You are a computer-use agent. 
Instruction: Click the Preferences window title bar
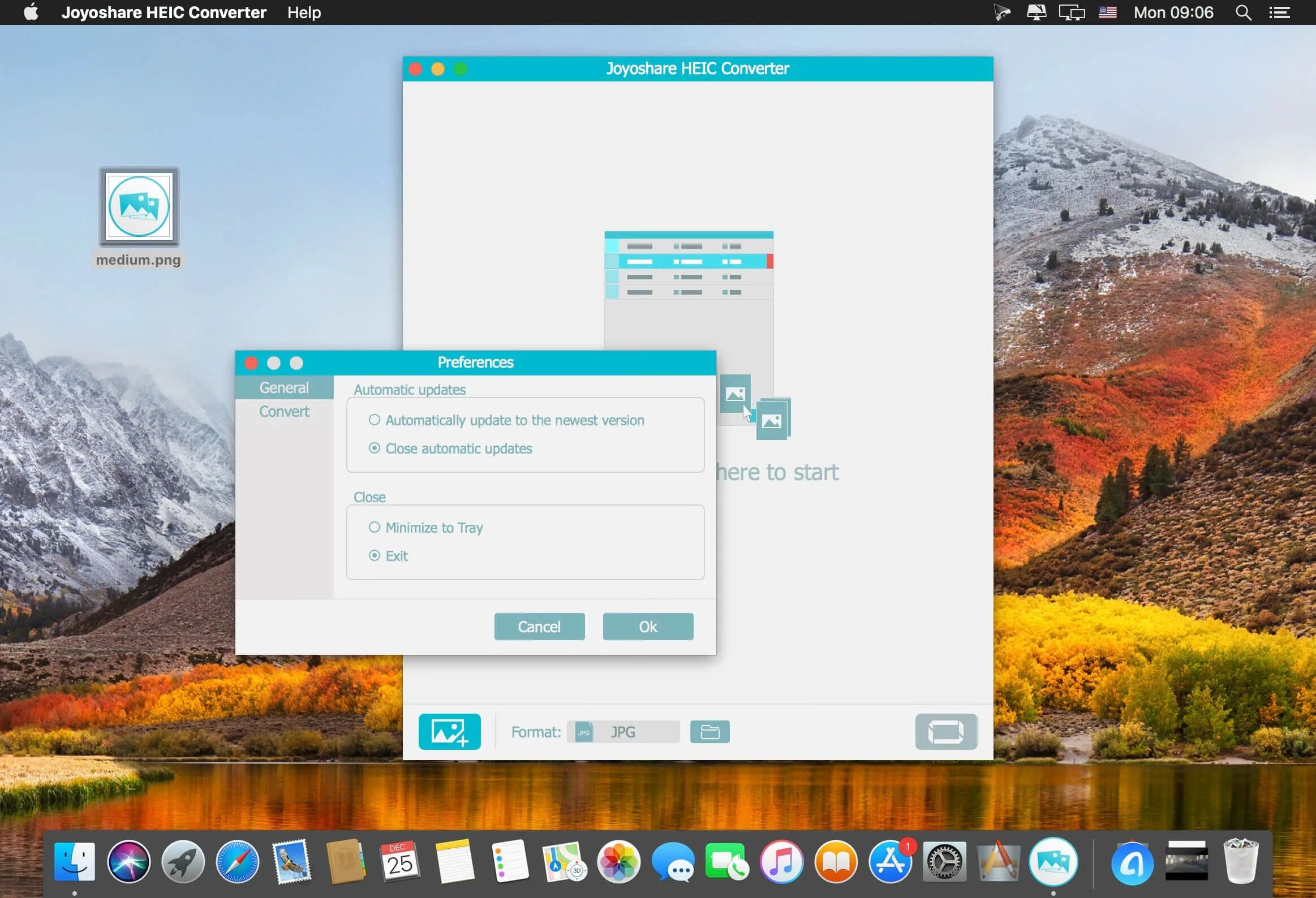(475, 362)
